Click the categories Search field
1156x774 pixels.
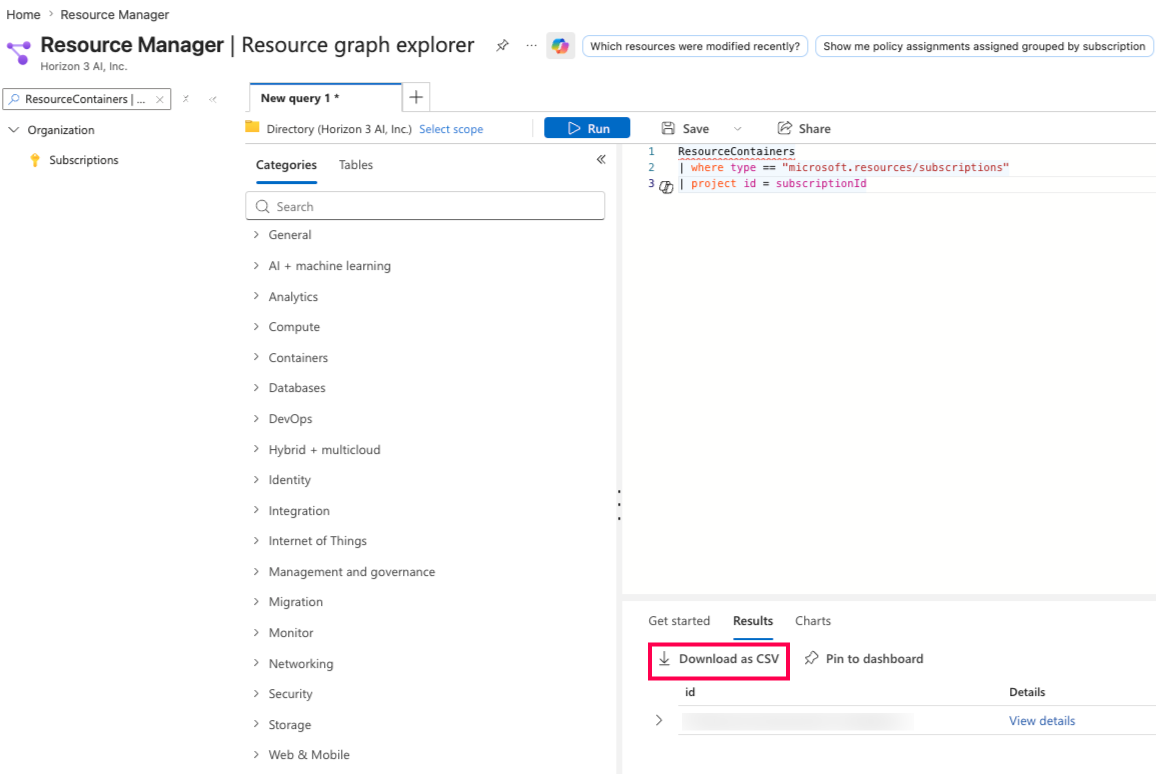[x=425, y=206]
